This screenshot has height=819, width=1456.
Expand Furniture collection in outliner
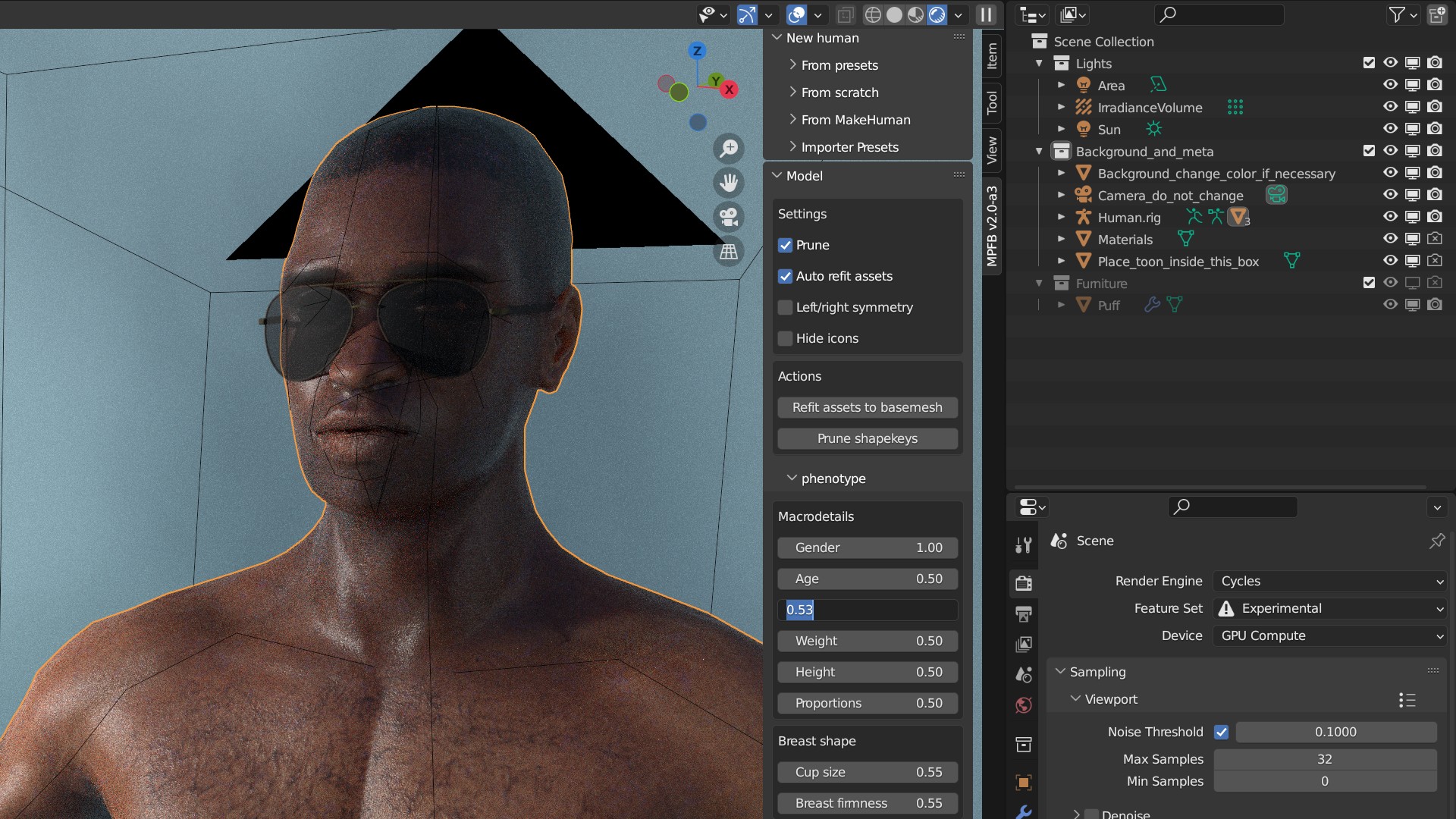click(x=1041, y=283)
